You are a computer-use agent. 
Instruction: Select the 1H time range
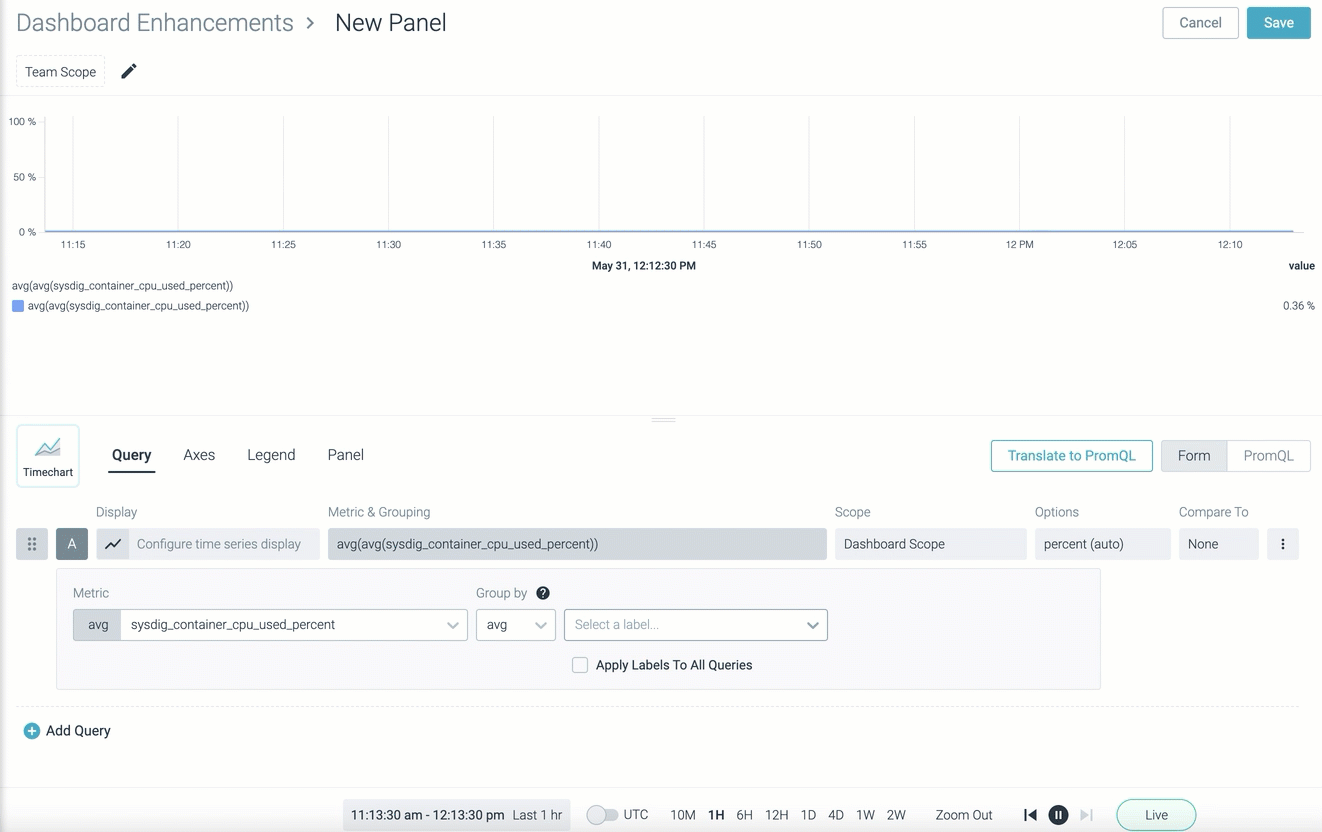point(716,815)
